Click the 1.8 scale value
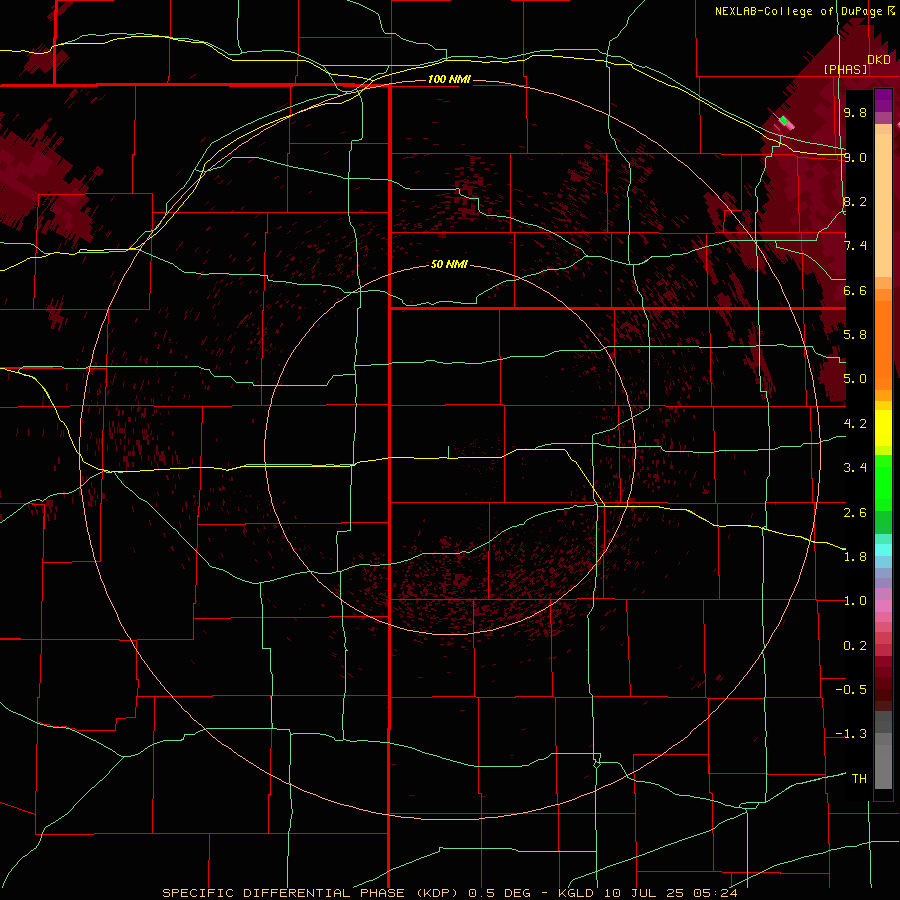 coord(855,557)
